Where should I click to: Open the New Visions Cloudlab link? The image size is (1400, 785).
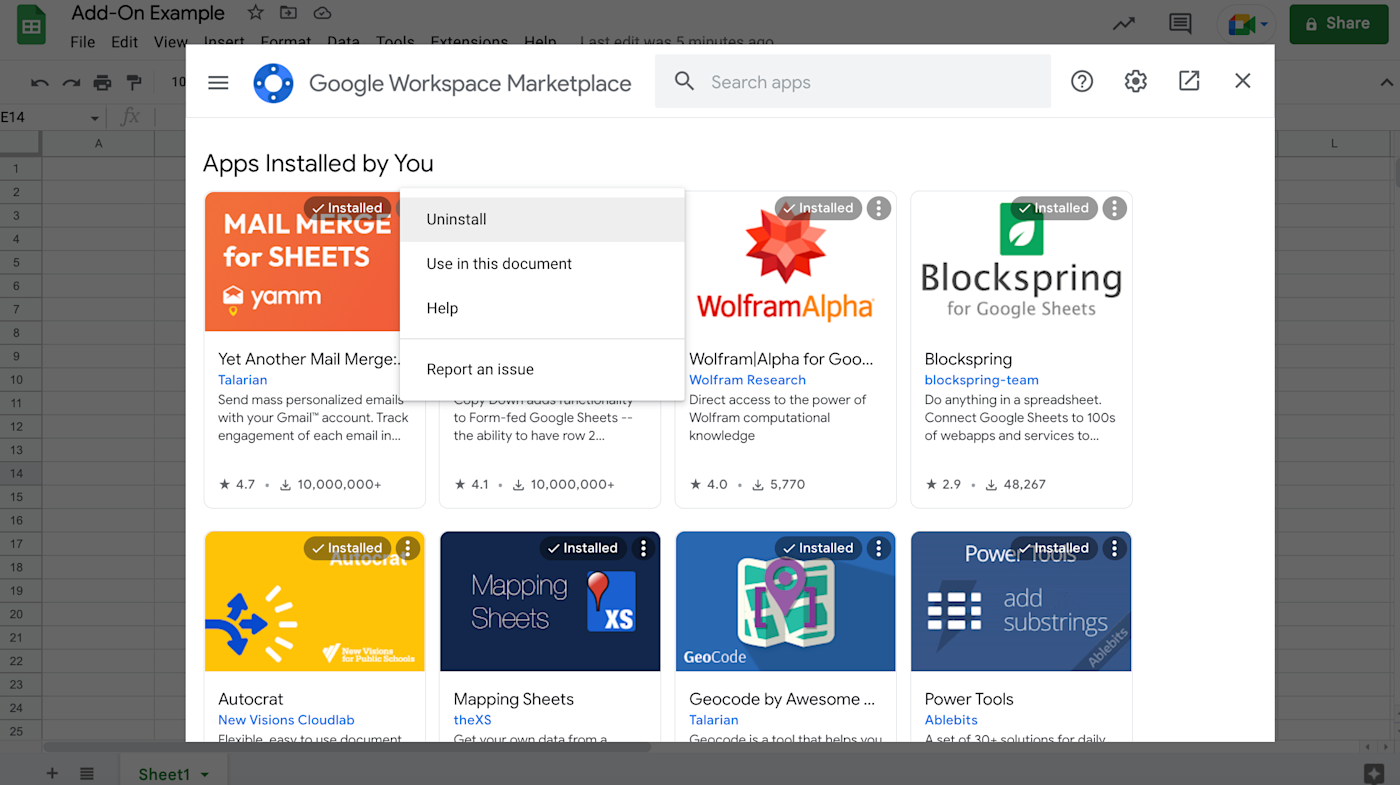pos(286,720)
